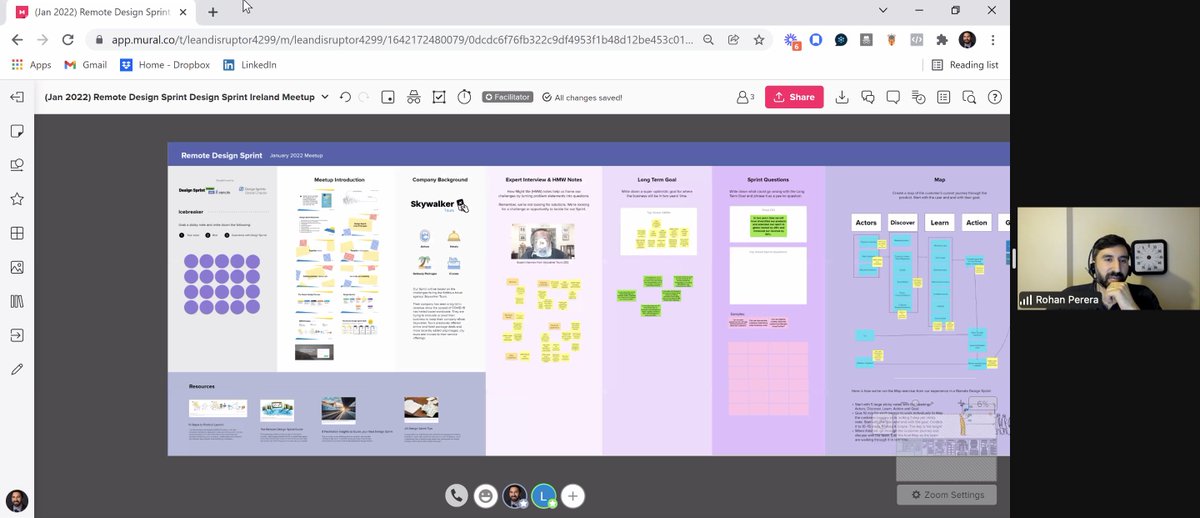
Task: Click the Mural browser tab
Action: click(x=100, y=12)
